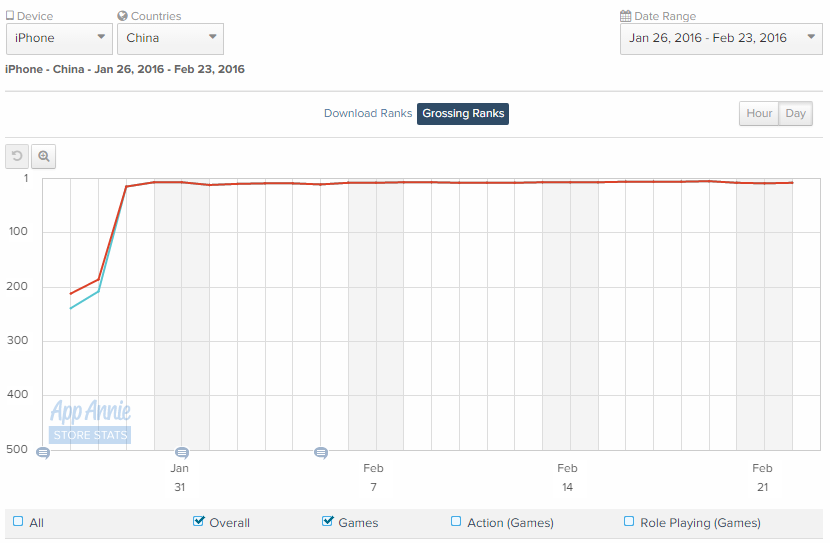
Task: Click the device icon beside Device label
Action: click(10, 15)
